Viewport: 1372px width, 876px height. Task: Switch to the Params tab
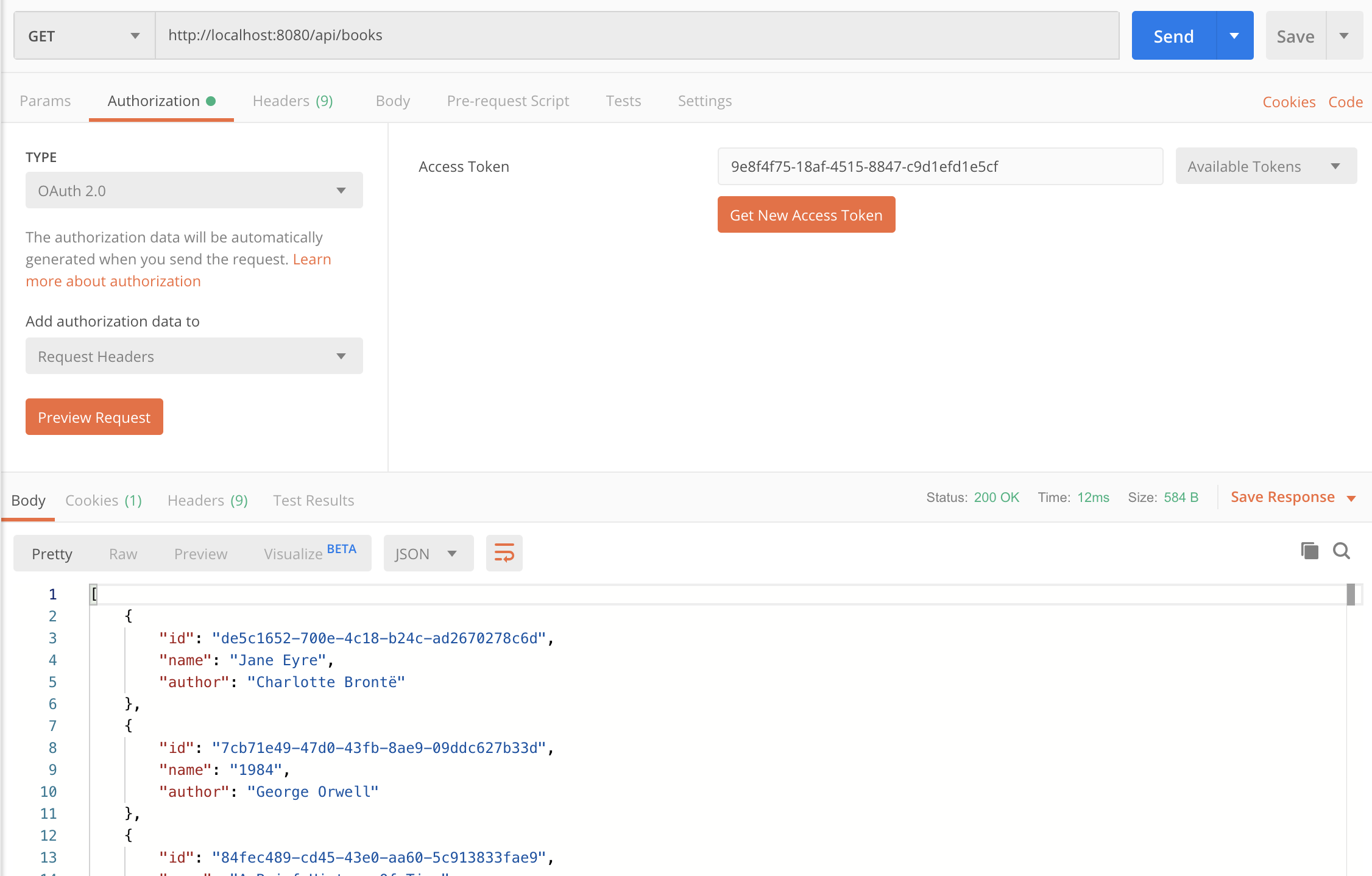click(x=45, y=101)
